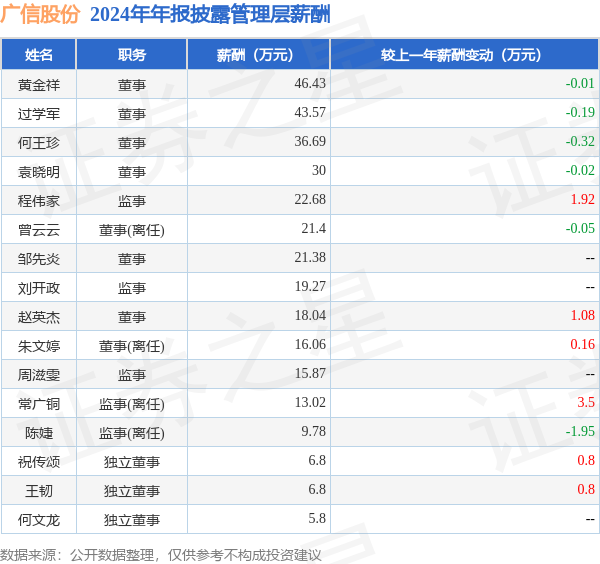Image resolution: width=600 pixels, height=564 pixels.
Task: Click the 2024年年报披露管理层薪酬 heading
Action: pyautogui.click(x=210, y=15)
